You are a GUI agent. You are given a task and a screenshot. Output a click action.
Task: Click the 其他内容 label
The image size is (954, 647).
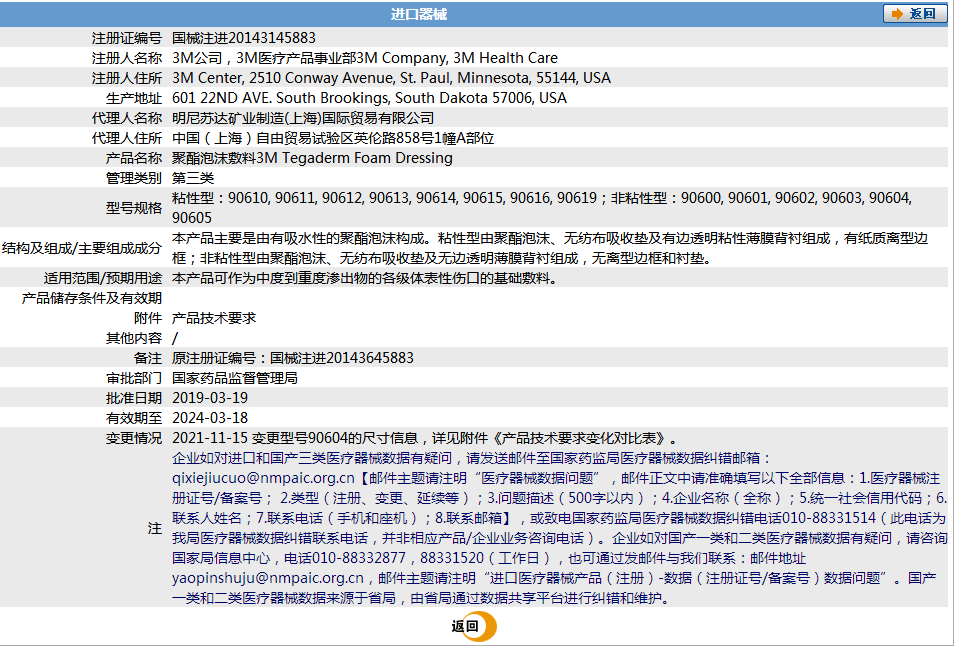[x=134, y=338]
